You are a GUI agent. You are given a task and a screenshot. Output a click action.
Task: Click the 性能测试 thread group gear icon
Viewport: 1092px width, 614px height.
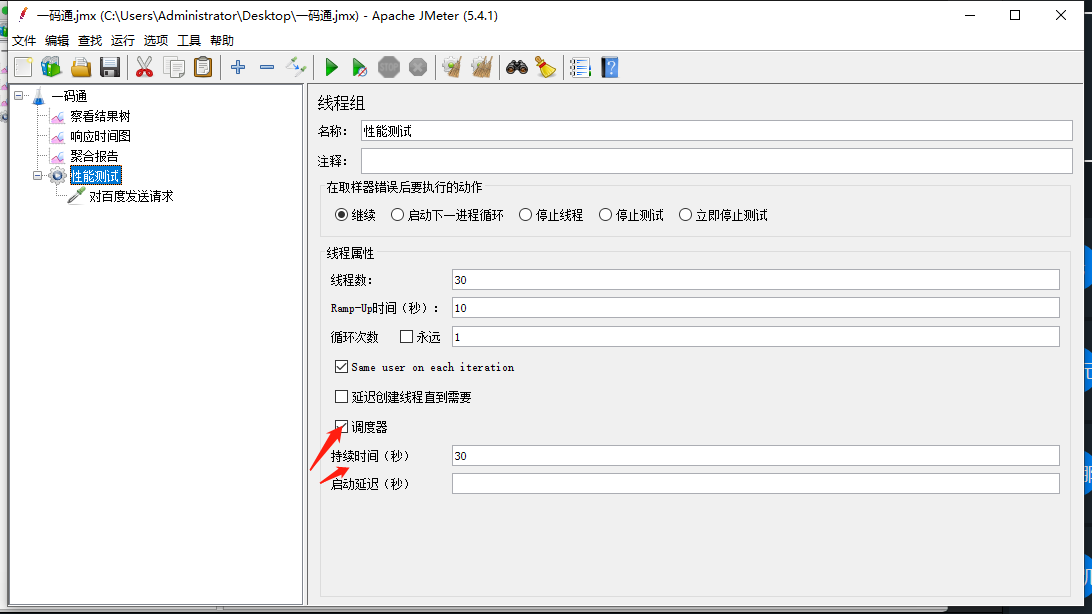[58, 176]
